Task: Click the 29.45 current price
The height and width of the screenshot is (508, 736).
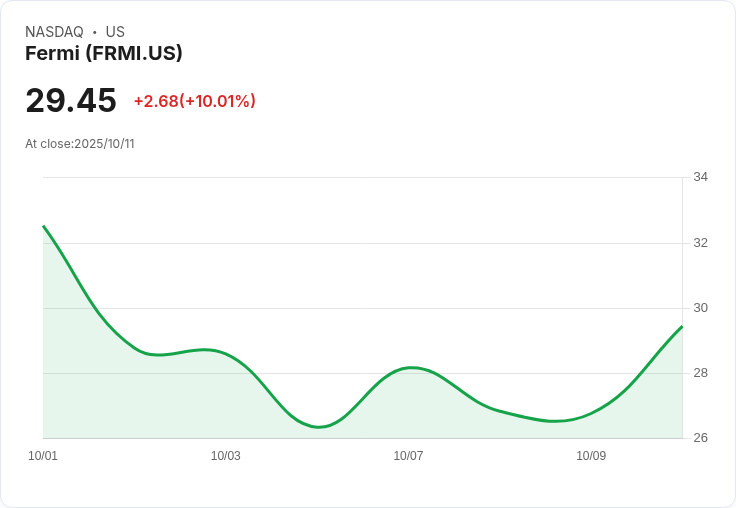Action: click(x=71, y=101)
